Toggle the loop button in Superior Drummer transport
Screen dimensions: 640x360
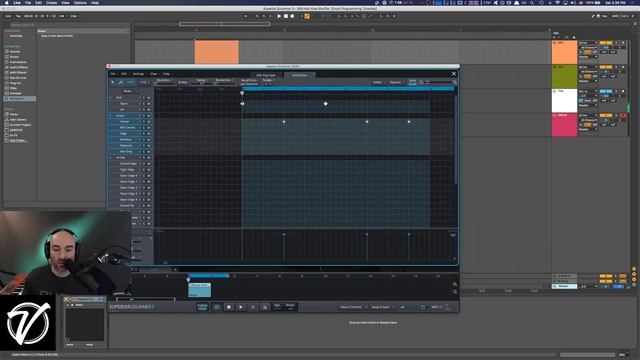tap(217, 307)
